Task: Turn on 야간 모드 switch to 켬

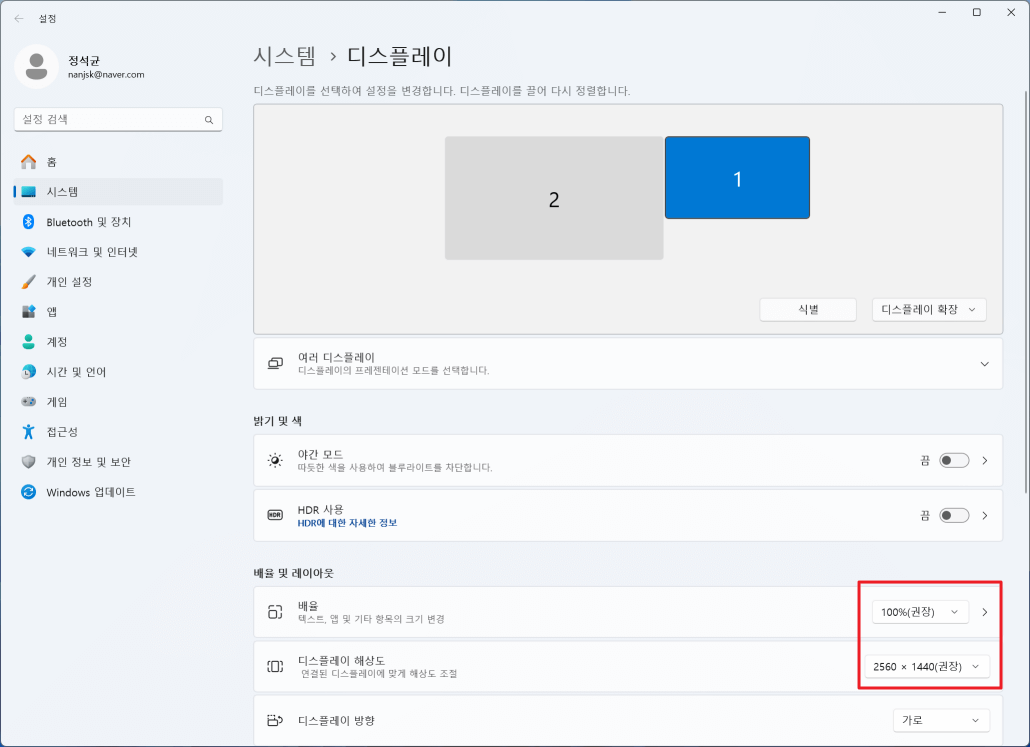Action: pyautogui.click(x=954, y=460)
